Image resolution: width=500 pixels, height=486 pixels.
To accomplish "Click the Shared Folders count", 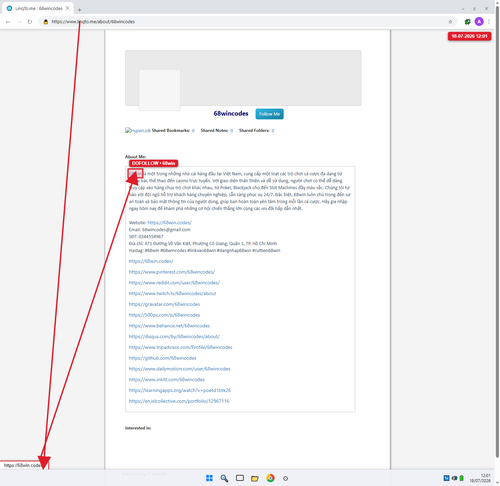I will coord(273,131).
